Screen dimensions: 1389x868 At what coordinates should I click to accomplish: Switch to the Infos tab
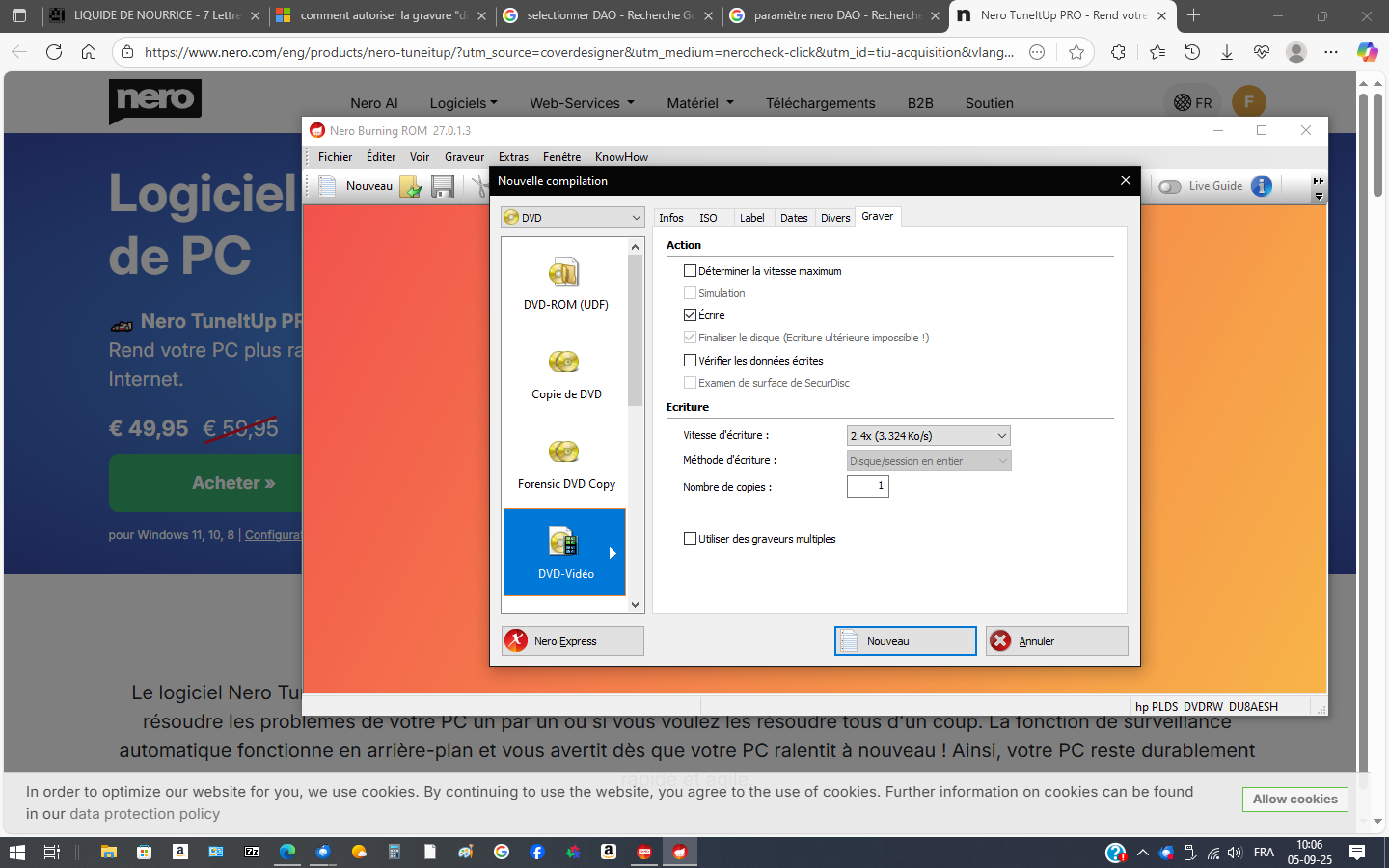click(x=671, y=218)
